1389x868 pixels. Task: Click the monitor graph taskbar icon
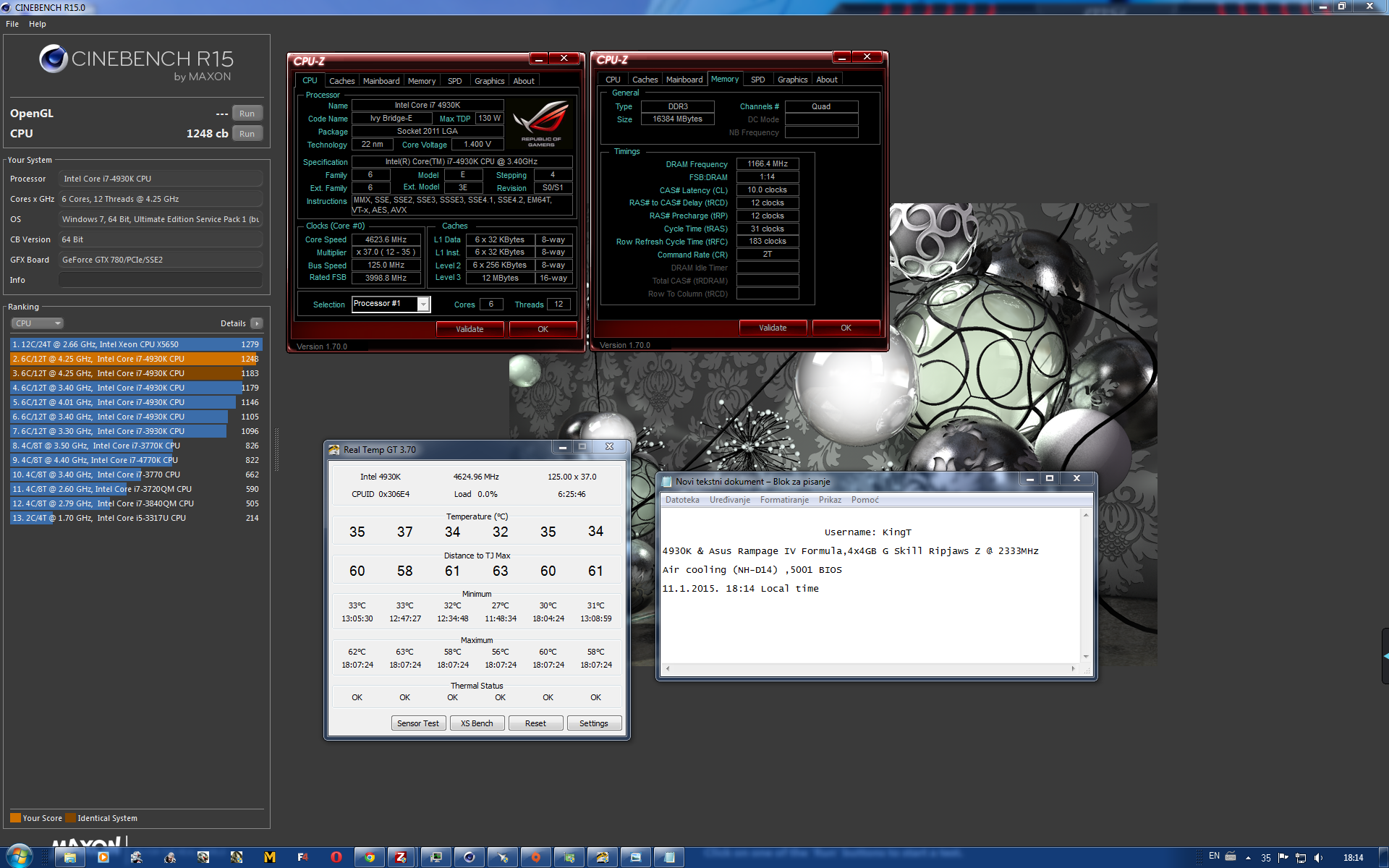click(x=436, y=857)
